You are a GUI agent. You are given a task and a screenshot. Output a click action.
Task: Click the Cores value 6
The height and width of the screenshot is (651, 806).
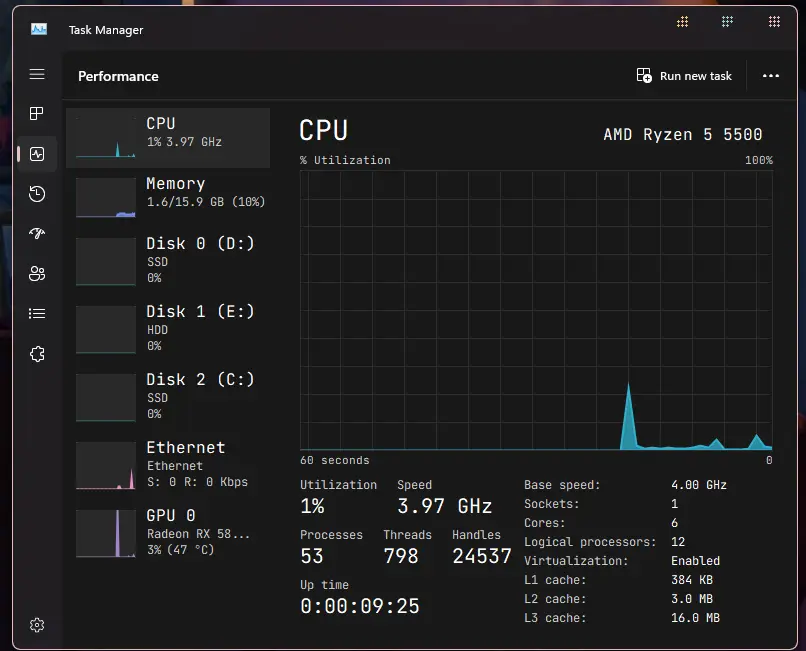coord(674,522)
